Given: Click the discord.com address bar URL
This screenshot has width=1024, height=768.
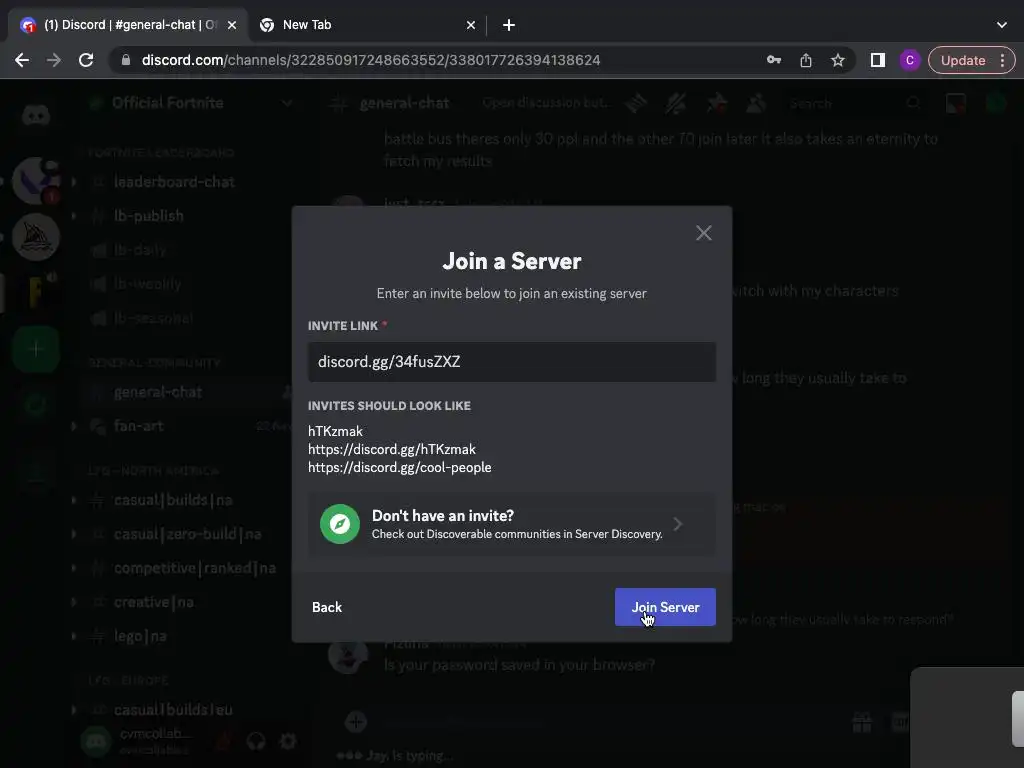Looking at the screenshot, I should [x=371, y=60].
